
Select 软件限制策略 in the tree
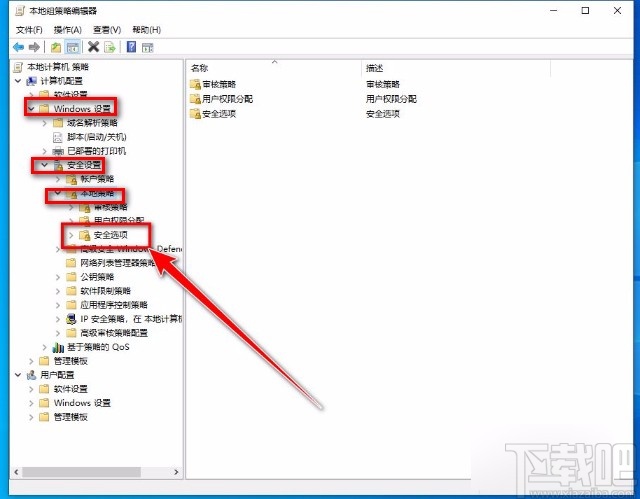(x=105, y=291)
